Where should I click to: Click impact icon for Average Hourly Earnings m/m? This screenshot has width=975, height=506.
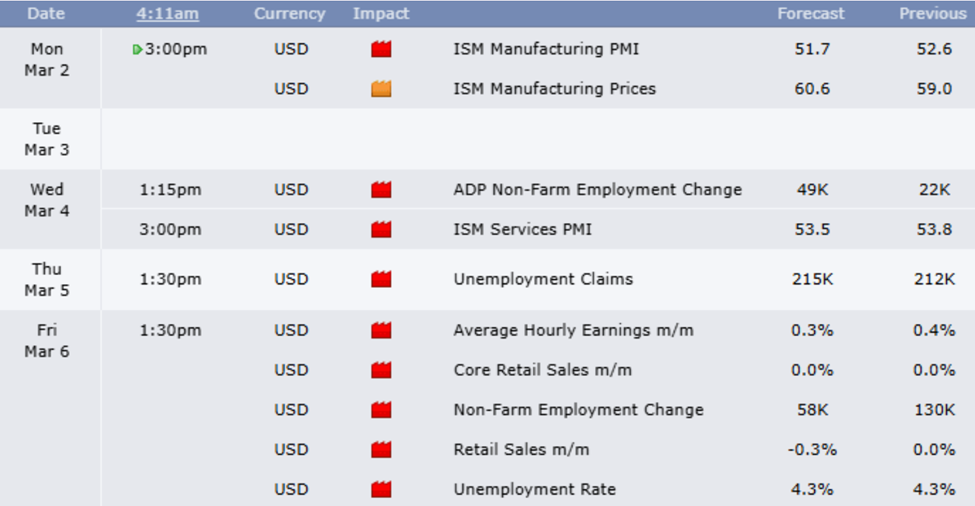tap(381, 330)
